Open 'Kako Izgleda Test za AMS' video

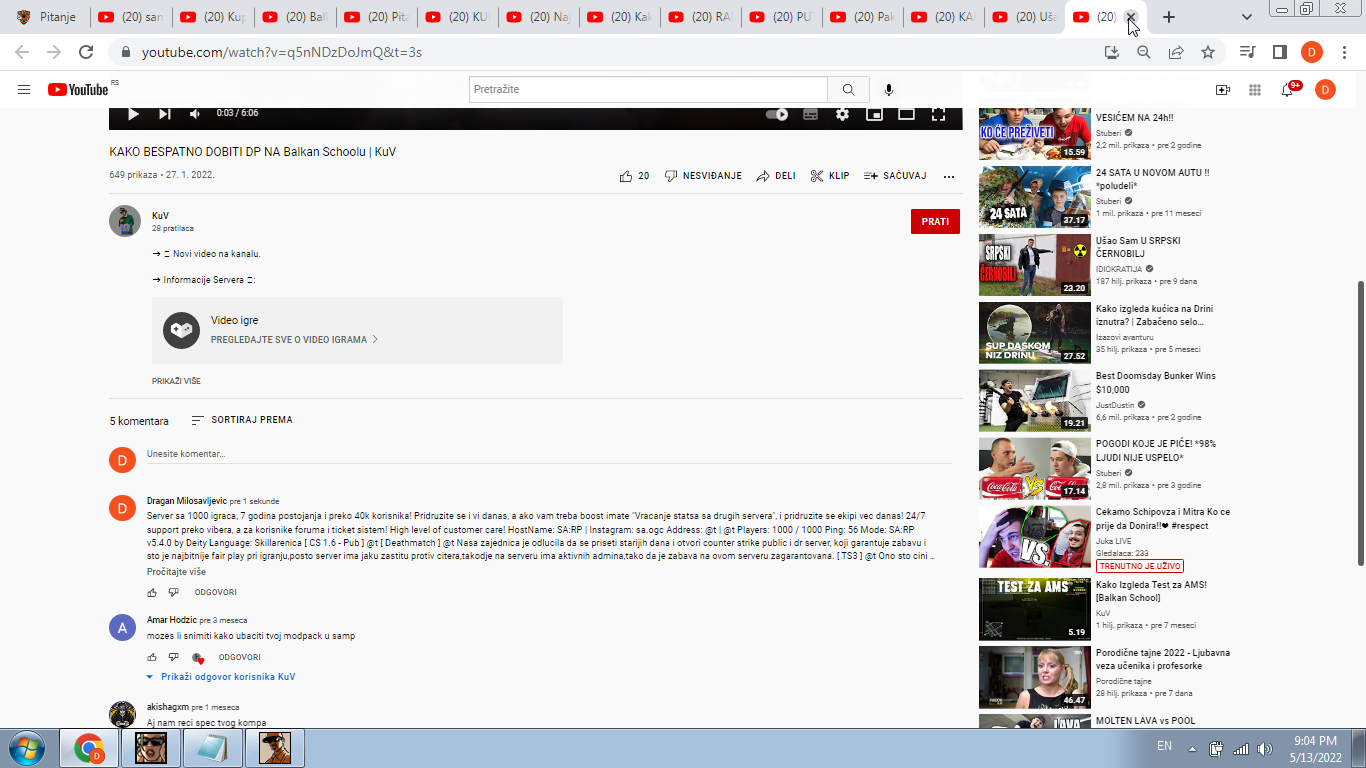tap(1034, 609)
